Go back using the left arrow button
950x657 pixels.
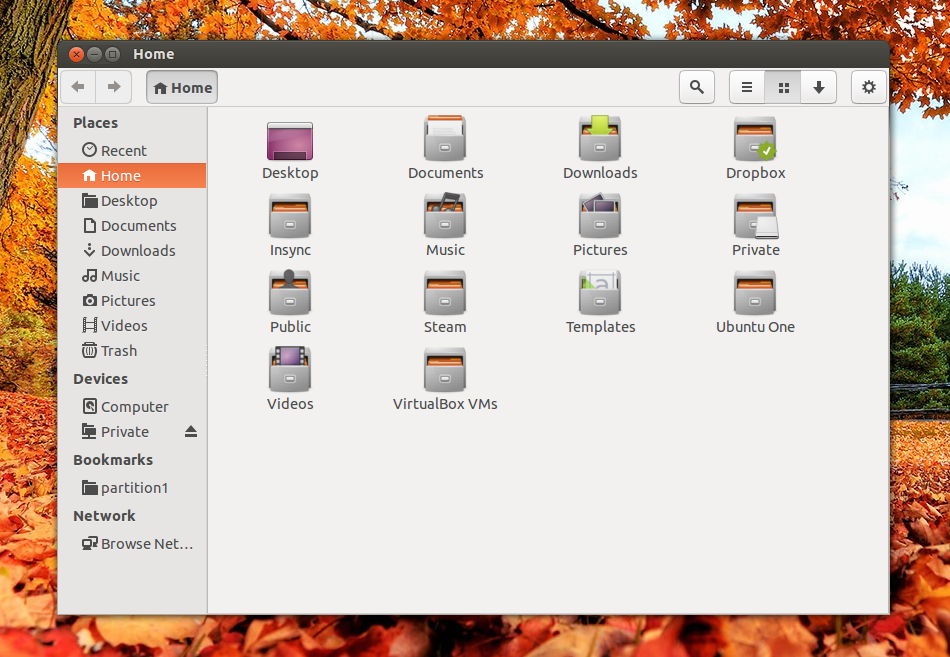pos(78,87)
